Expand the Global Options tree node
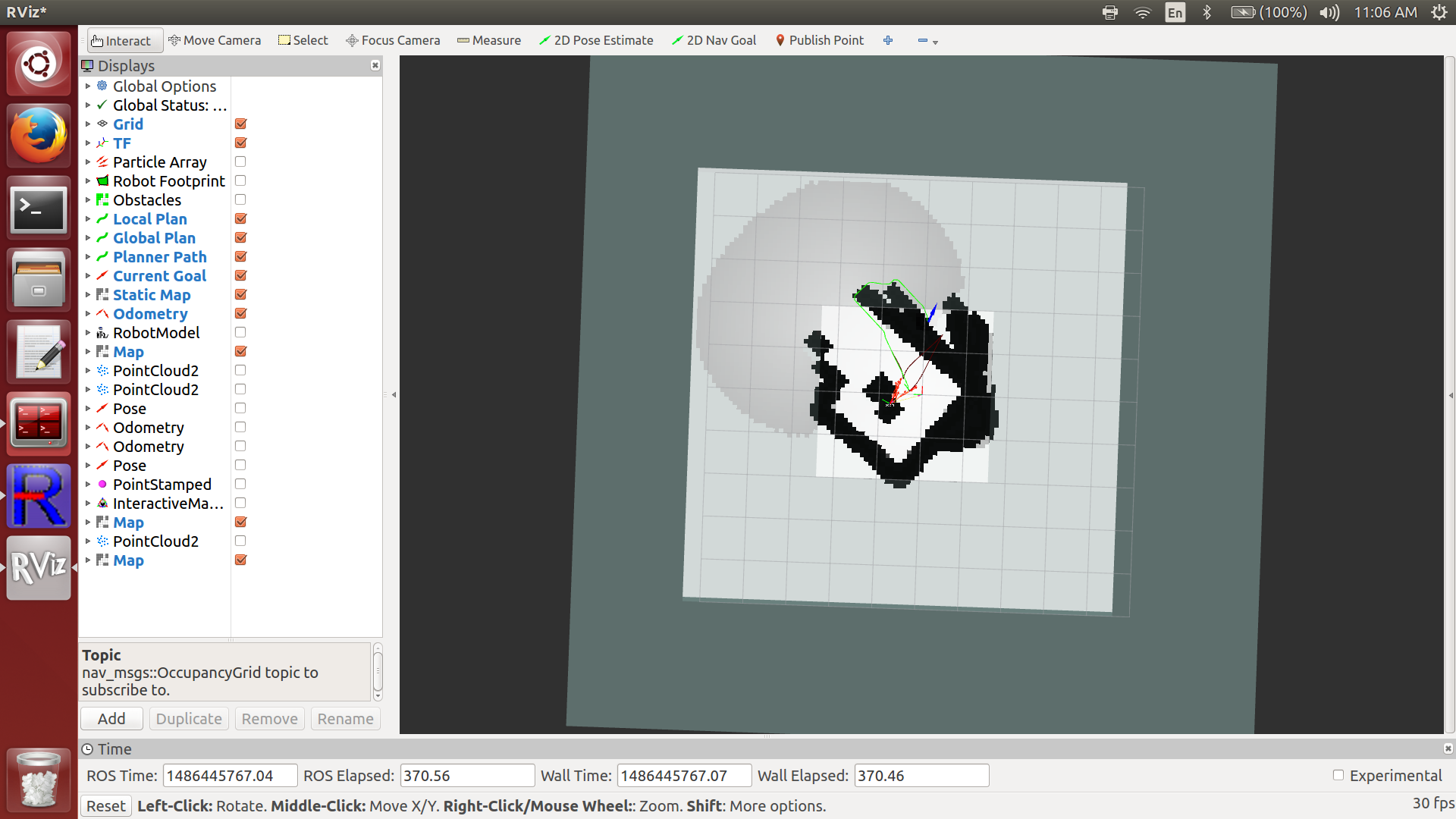The image size is (1456, 819). click(88, 86)
